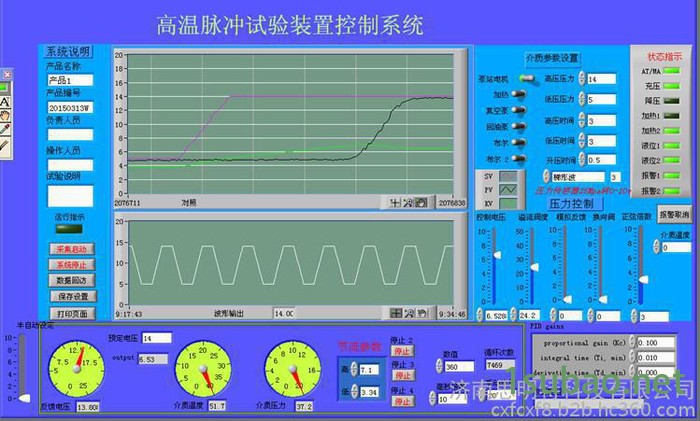Click 低压时间 increment/decrement stepper
This screenshot has height=421, width=700.
click(x=582, y=140)
